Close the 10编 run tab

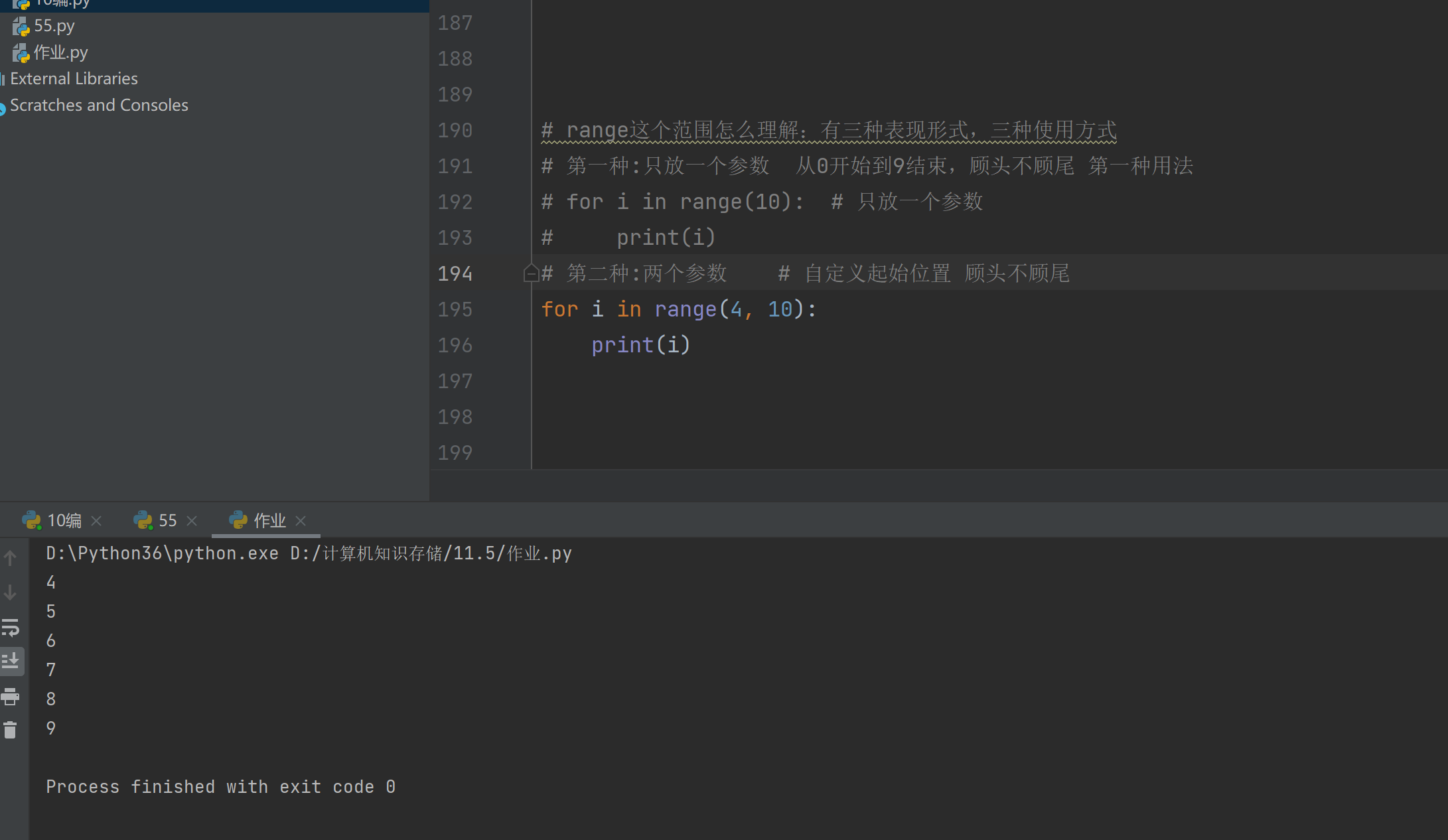(x=96, y=521)
